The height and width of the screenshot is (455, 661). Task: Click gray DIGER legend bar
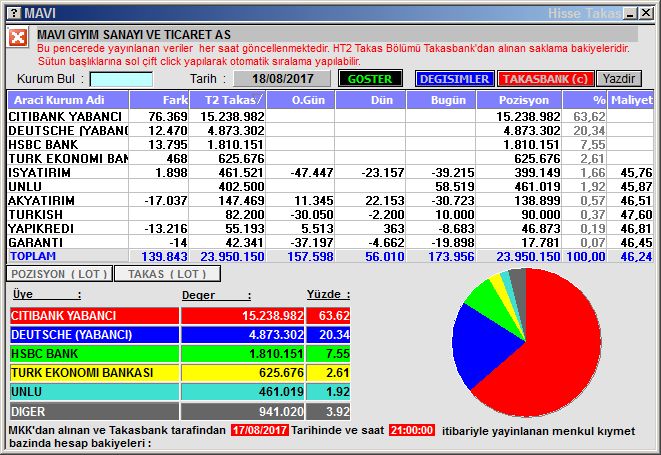94,411
